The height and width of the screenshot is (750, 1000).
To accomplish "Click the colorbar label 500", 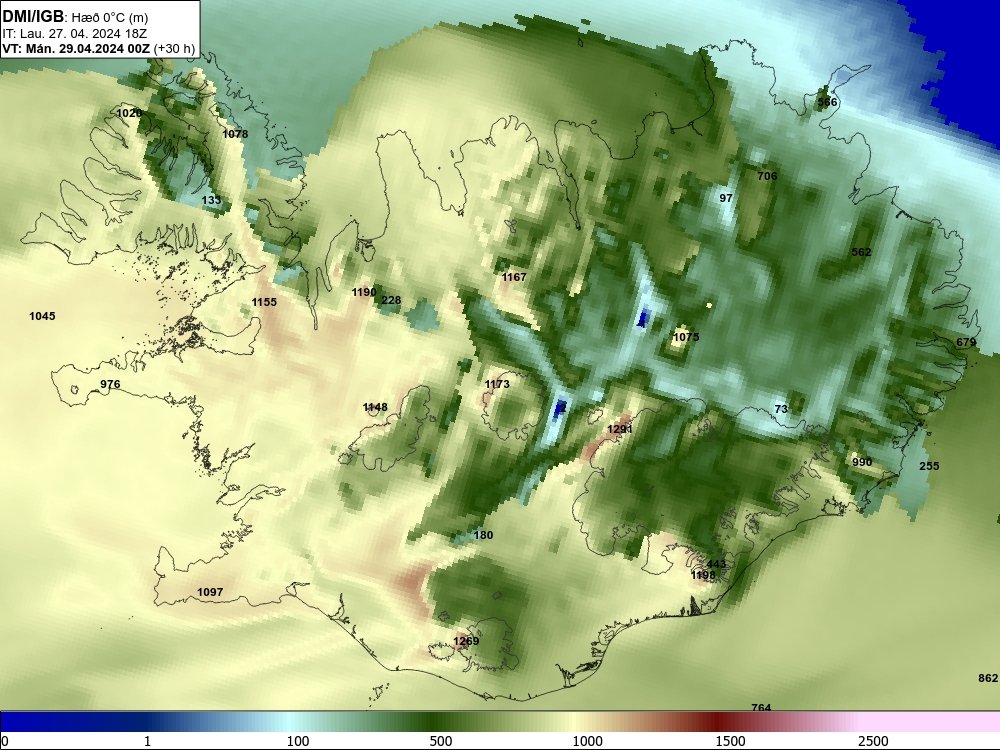I will [x=441, y=741].
